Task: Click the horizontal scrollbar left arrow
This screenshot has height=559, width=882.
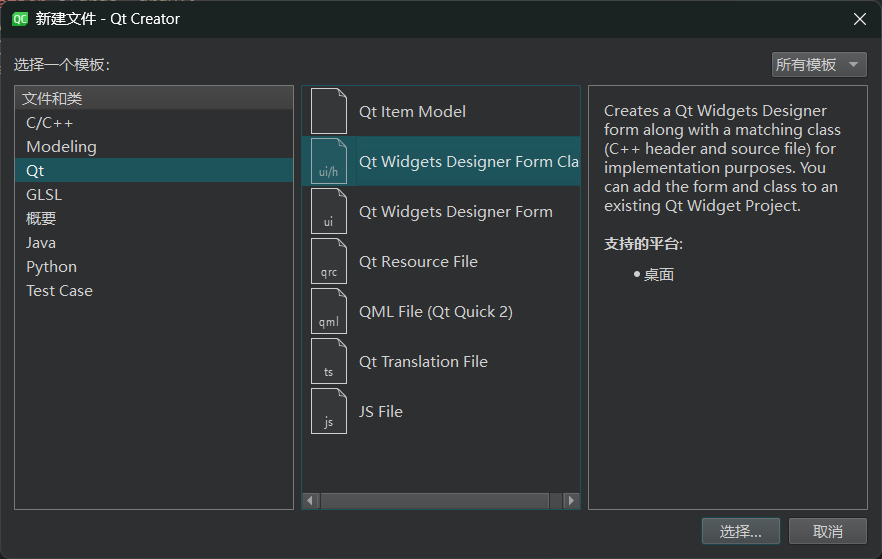Action: coord(311,500)
